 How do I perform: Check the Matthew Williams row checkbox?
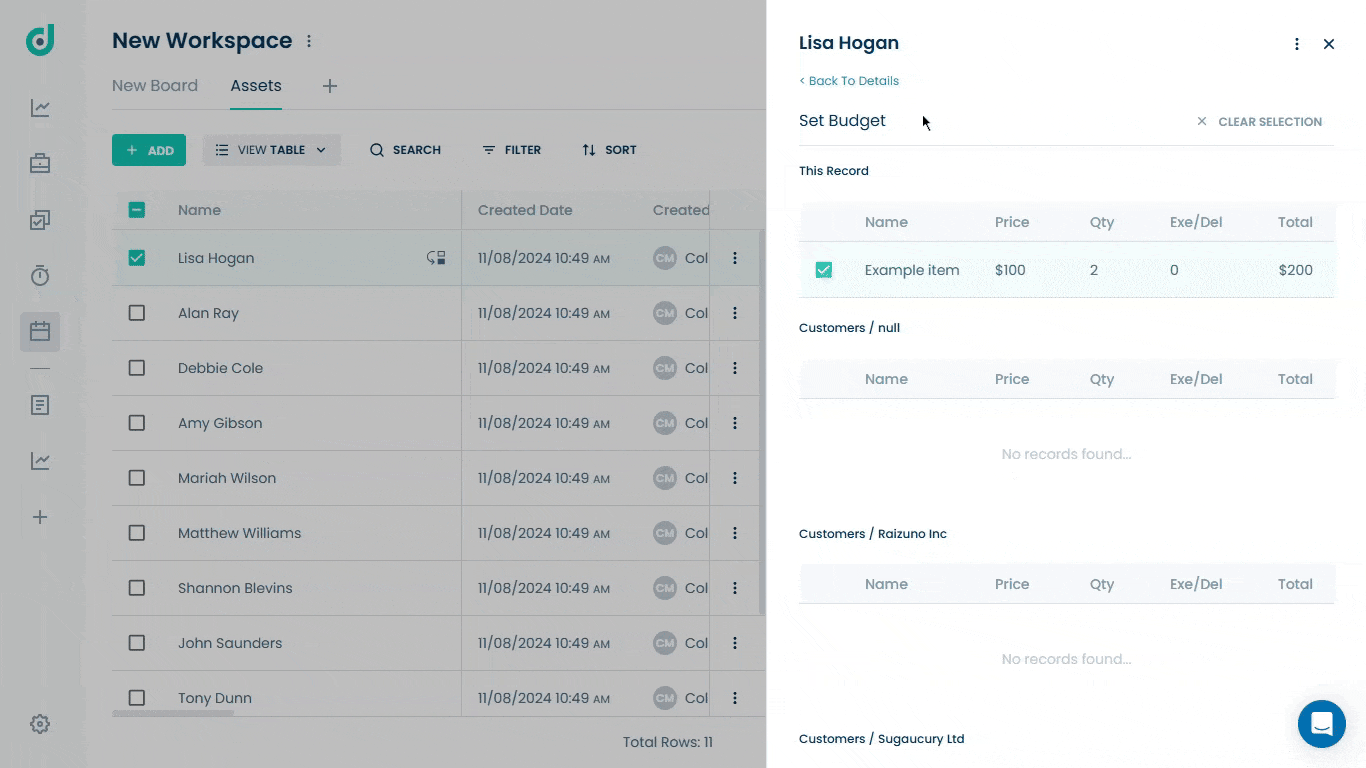(x=137, y=533)
